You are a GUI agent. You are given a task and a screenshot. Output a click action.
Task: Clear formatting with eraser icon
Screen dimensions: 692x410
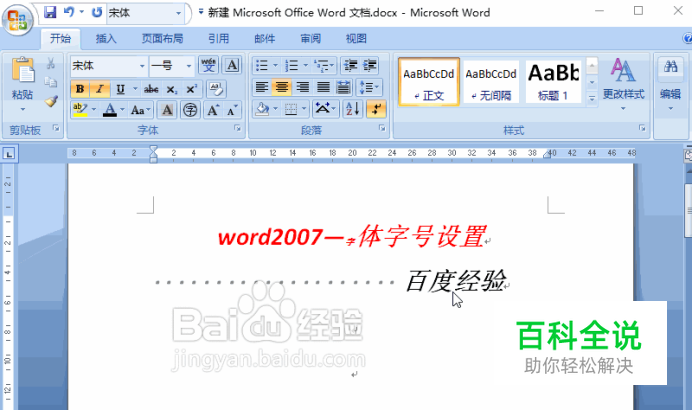(216, 89)
